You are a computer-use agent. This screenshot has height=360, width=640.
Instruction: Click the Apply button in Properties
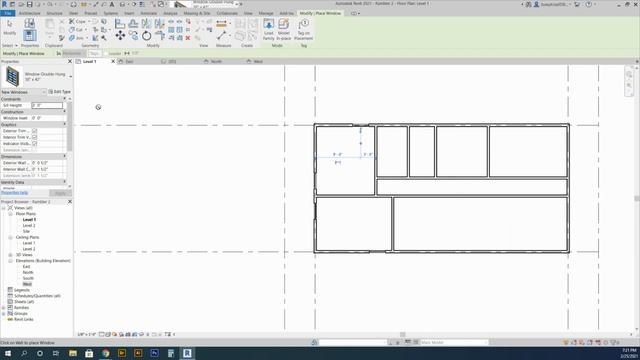click(x=60, y=193)
